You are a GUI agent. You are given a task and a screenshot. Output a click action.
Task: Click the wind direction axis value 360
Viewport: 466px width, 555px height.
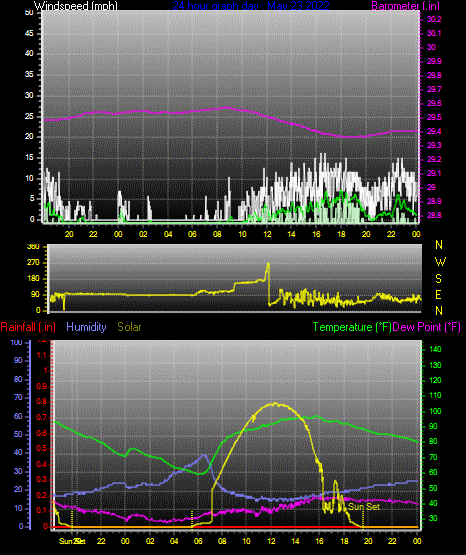[33, 247]
